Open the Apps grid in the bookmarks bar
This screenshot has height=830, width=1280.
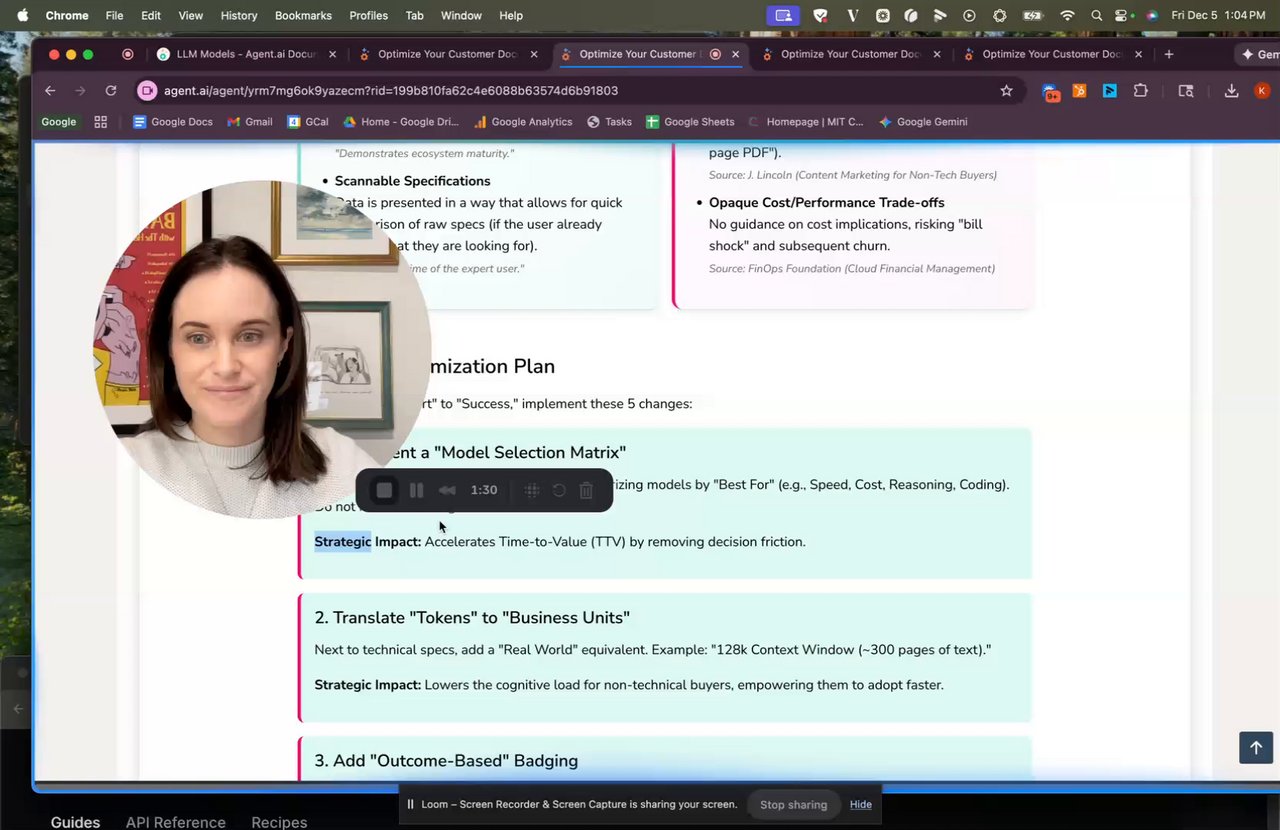(x=100, y=122)
